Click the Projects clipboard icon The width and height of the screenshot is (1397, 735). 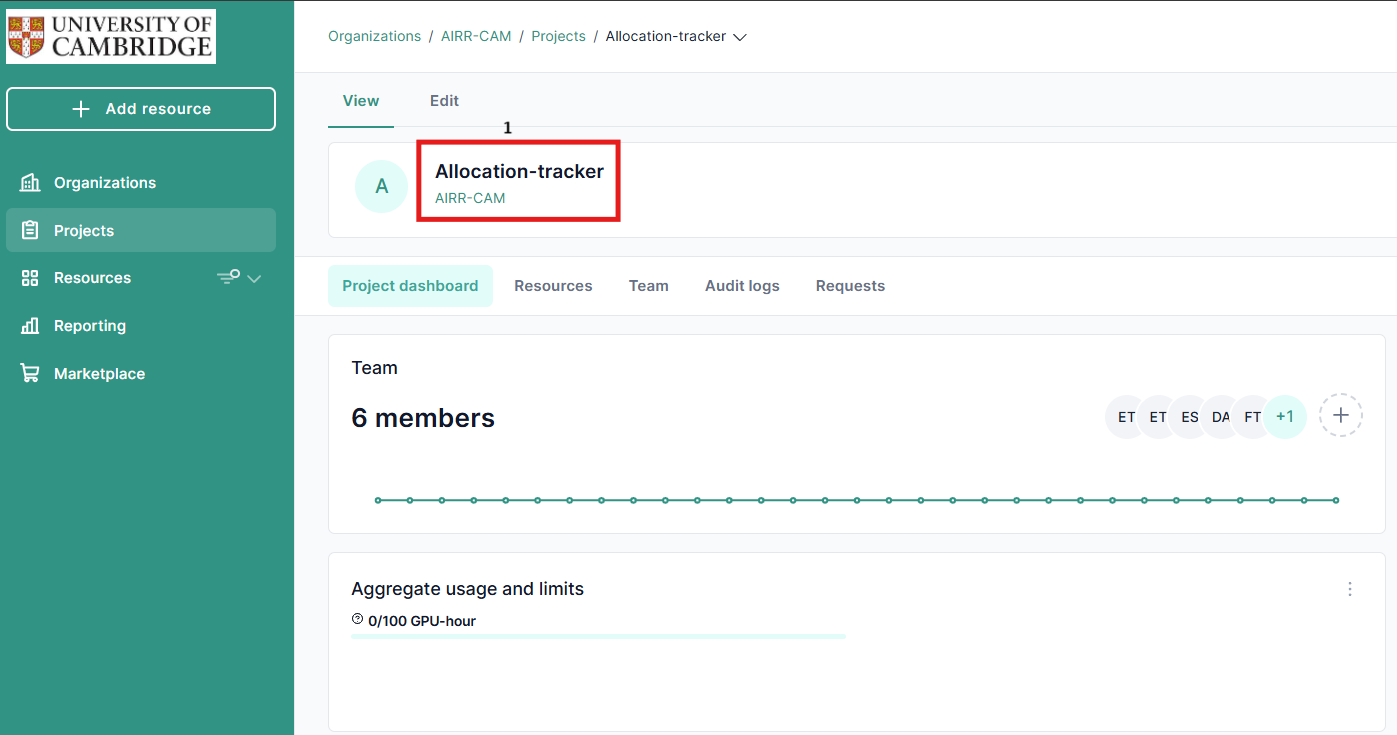(30, 231)
